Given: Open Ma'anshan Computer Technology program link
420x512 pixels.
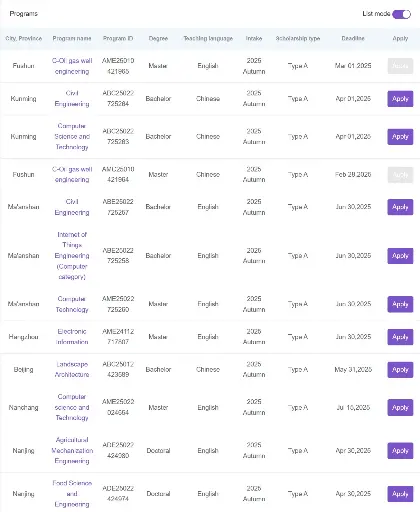Looking at the screenshot, I should [72, 304].
